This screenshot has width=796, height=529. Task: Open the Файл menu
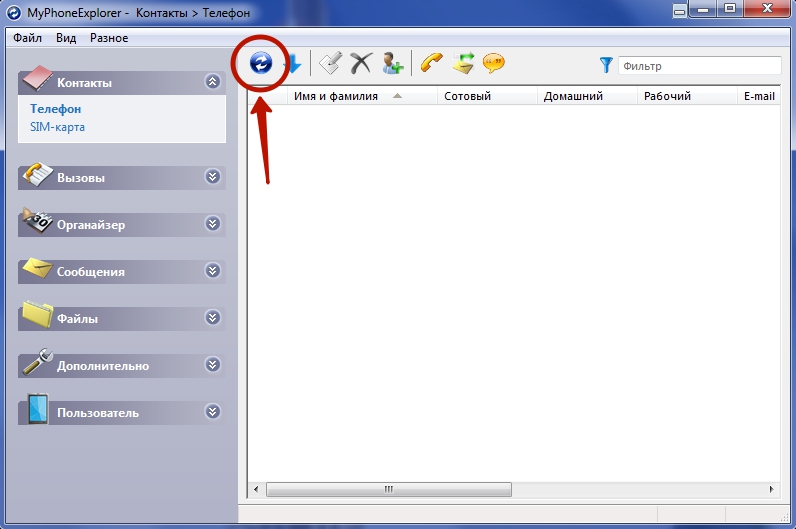pyautogui.click(x=27, y=38)
